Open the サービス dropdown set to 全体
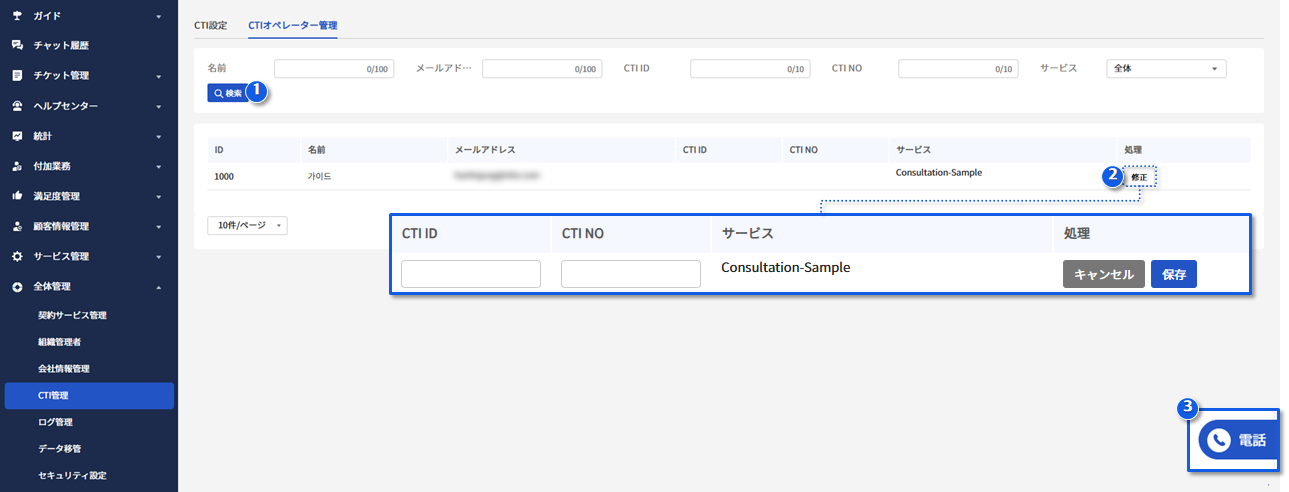Viewport: 1289px width, 492px height. coord(1166,69)
